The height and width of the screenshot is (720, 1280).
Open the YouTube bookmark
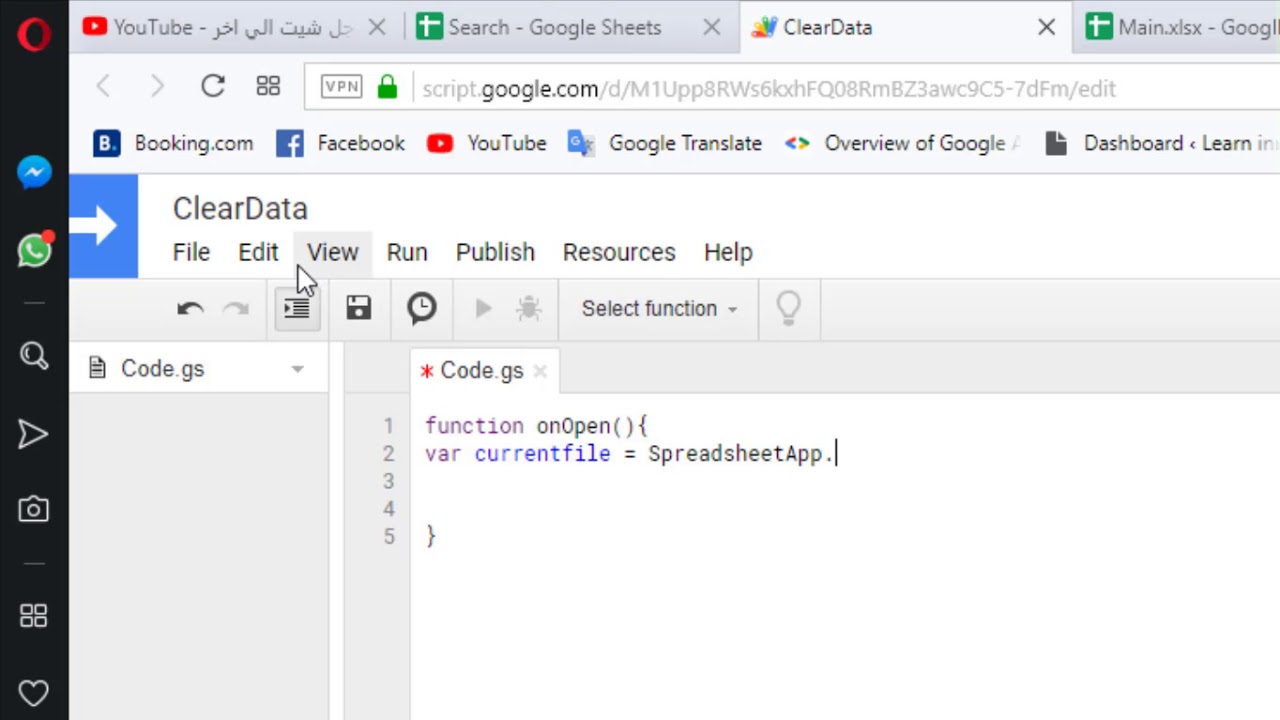(486, 143)
